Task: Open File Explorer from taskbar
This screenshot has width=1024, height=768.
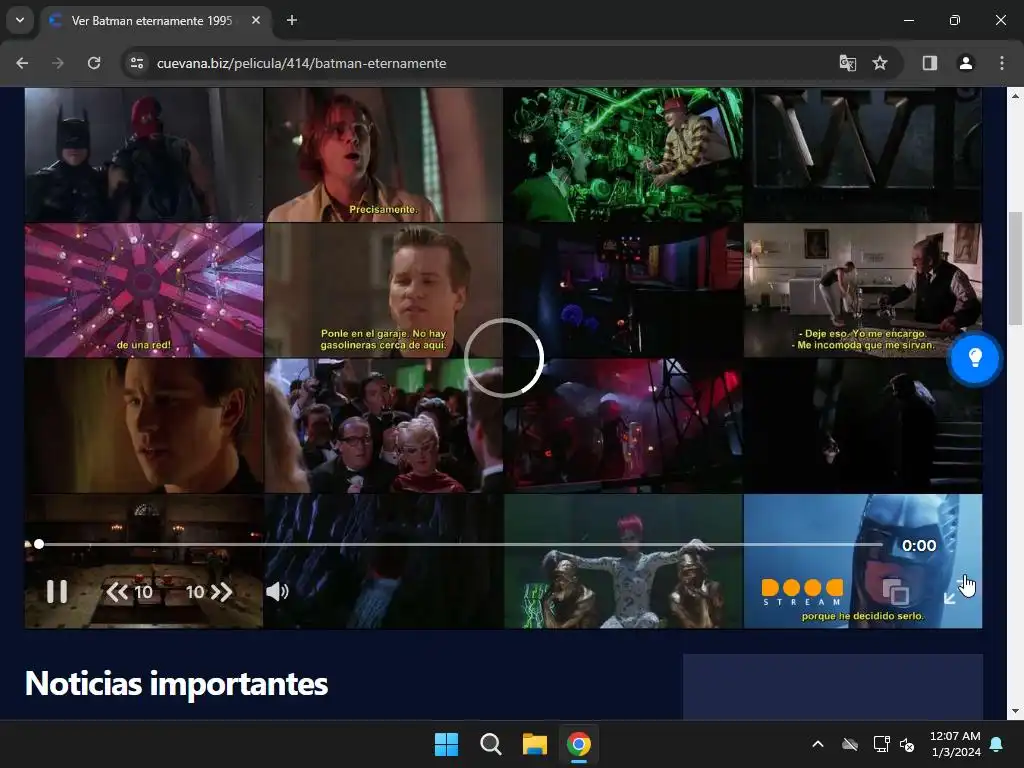Action: pos(534,744)
